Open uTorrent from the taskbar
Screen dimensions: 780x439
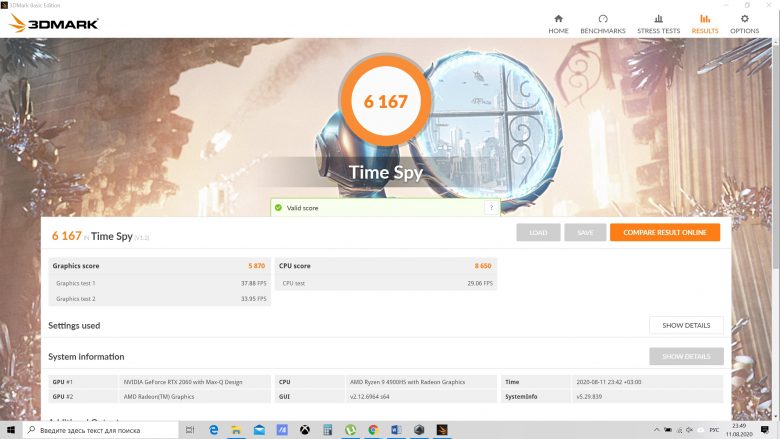pos(350,430)
